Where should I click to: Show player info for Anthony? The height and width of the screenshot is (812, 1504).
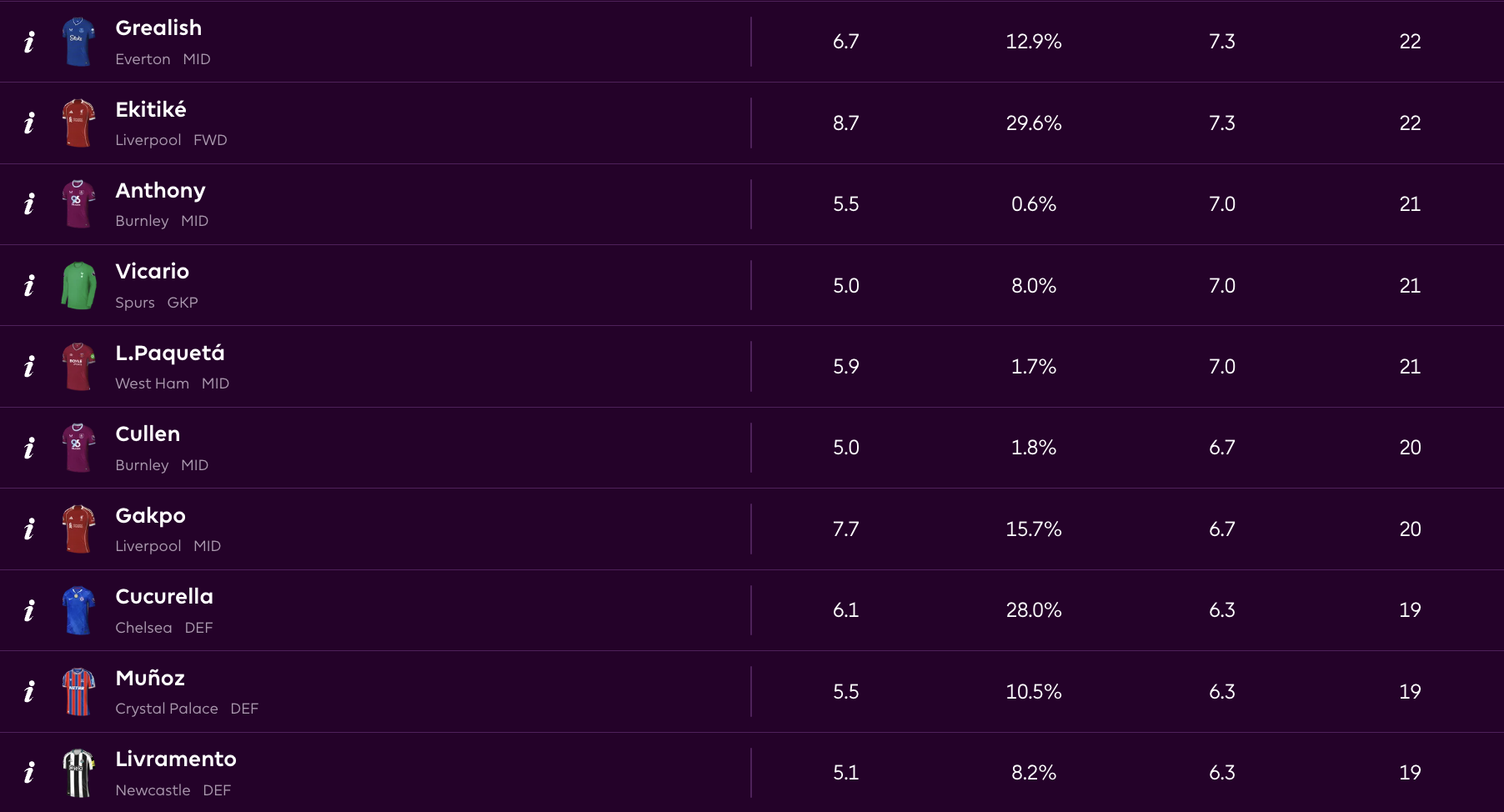click(29, 204)
